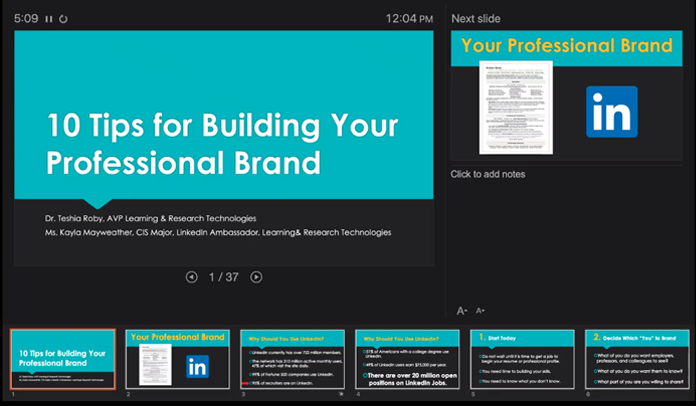The image size is (696, 406).
Task: Click the Ms. Kayla Mayweather subtitle line
Action: coord(218,233)
